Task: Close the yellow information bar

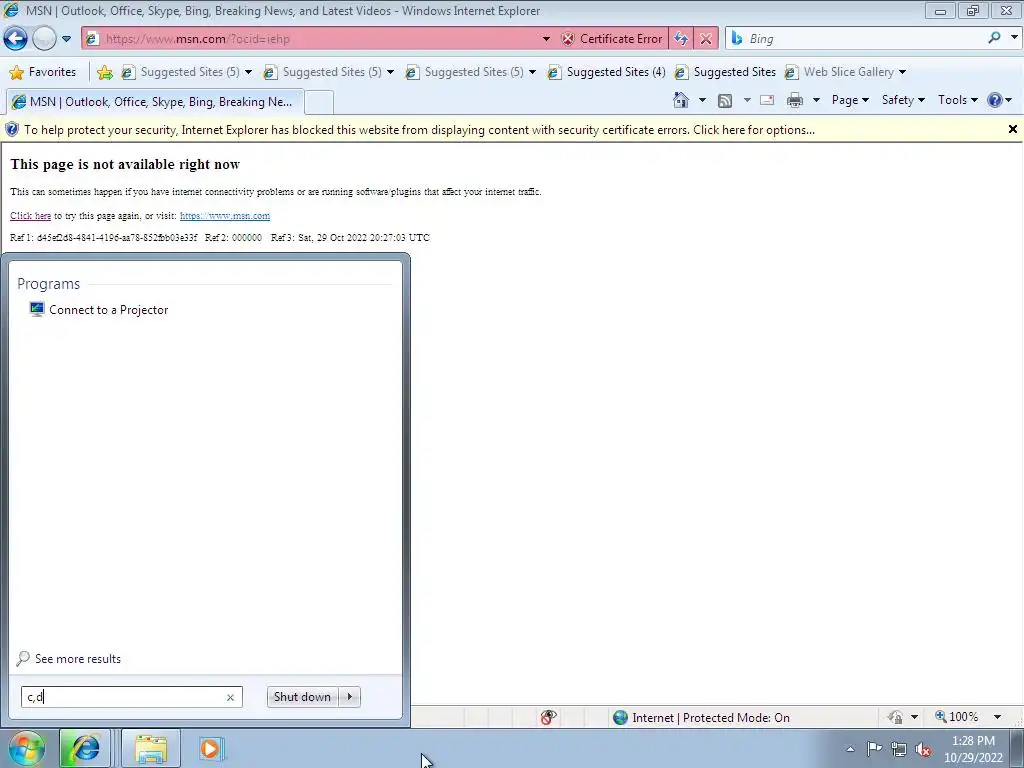Action: 1013,129
